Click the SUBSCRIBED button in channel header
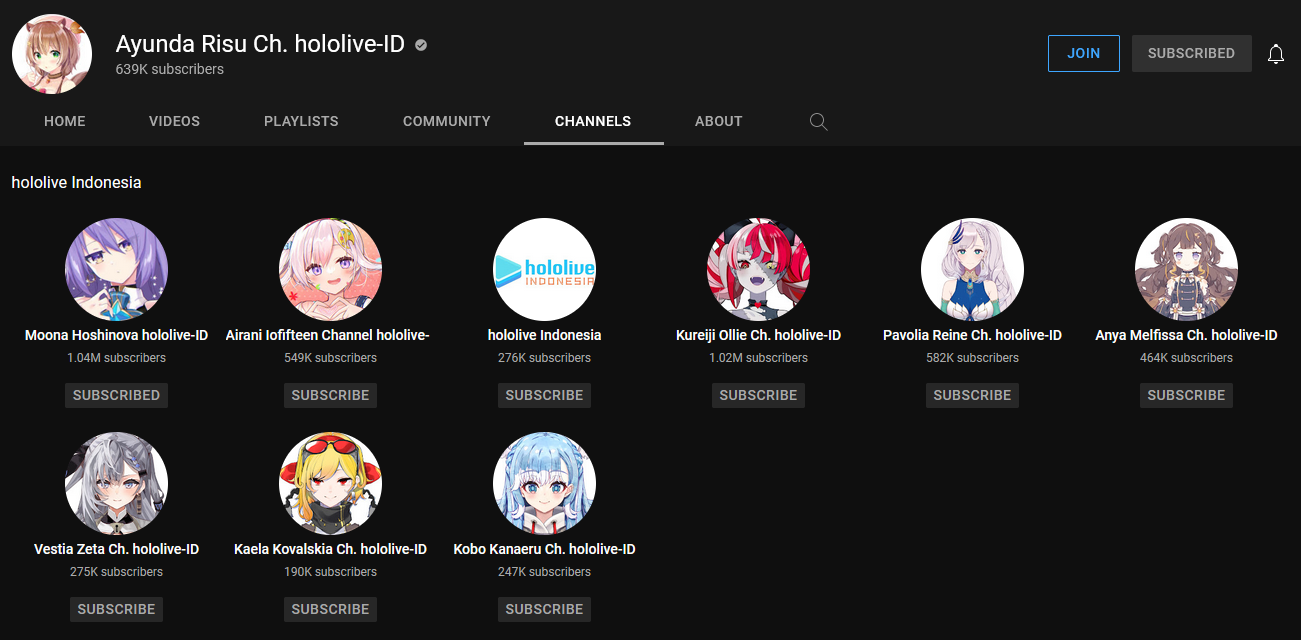Viewport: 1301px width, 640px height. [x=1192, y=53]
